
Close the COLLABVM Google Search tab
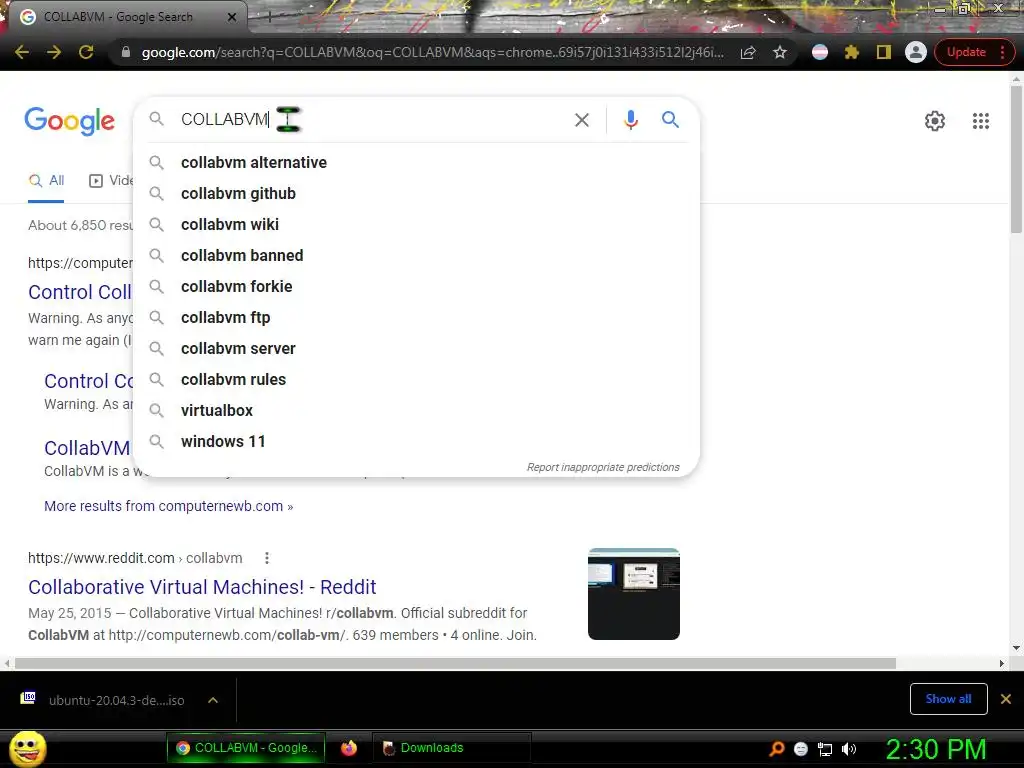click(x=232, y=17)
